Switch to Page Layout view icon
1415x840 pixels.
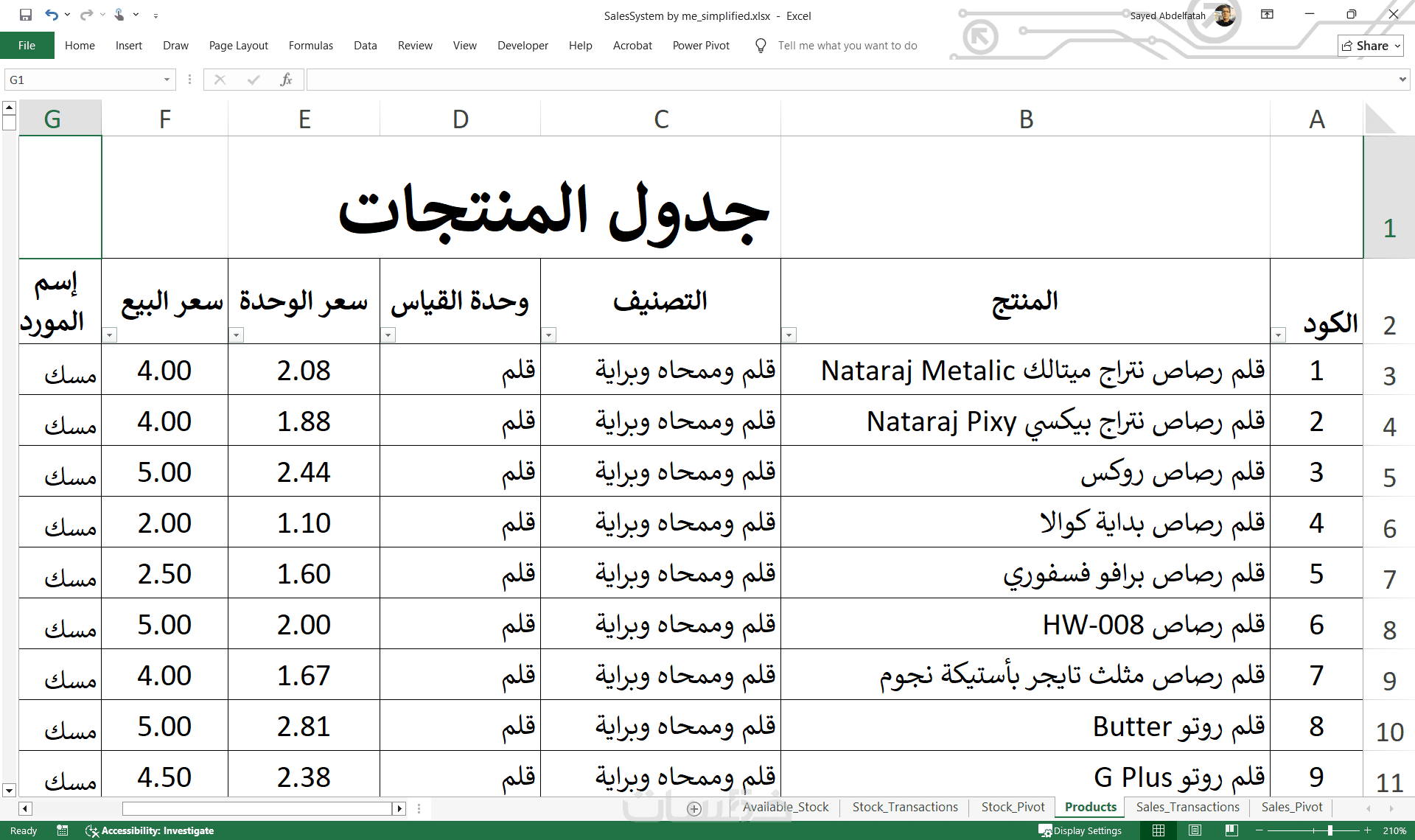tap(1195, 830)
